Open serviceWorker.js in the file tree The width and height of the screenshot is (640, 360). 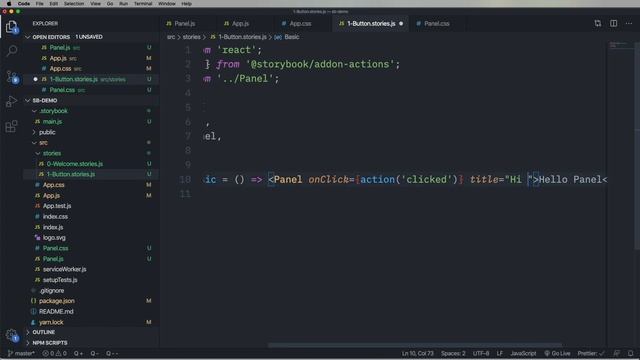(x=64, y=269)
